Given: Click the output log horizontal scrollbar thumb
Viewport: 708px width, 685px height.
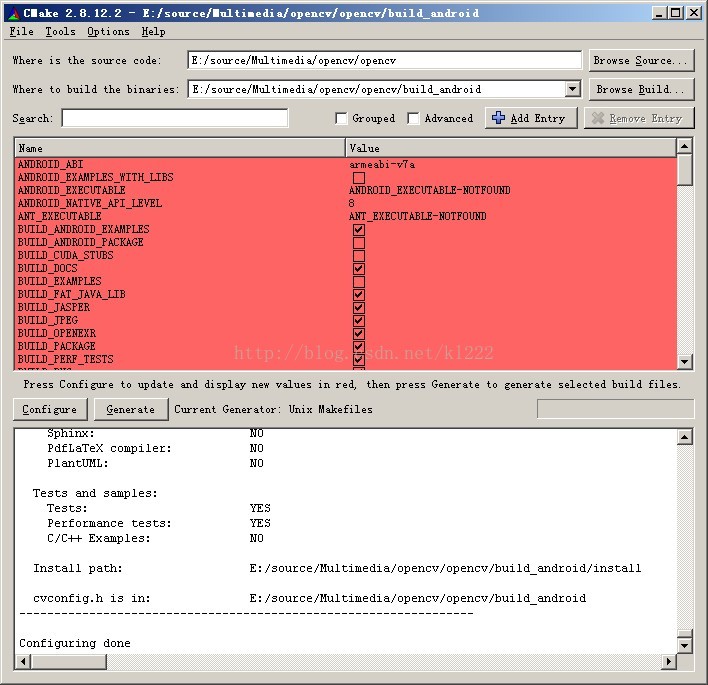Looking at the screenshot, I should point(69,662).
